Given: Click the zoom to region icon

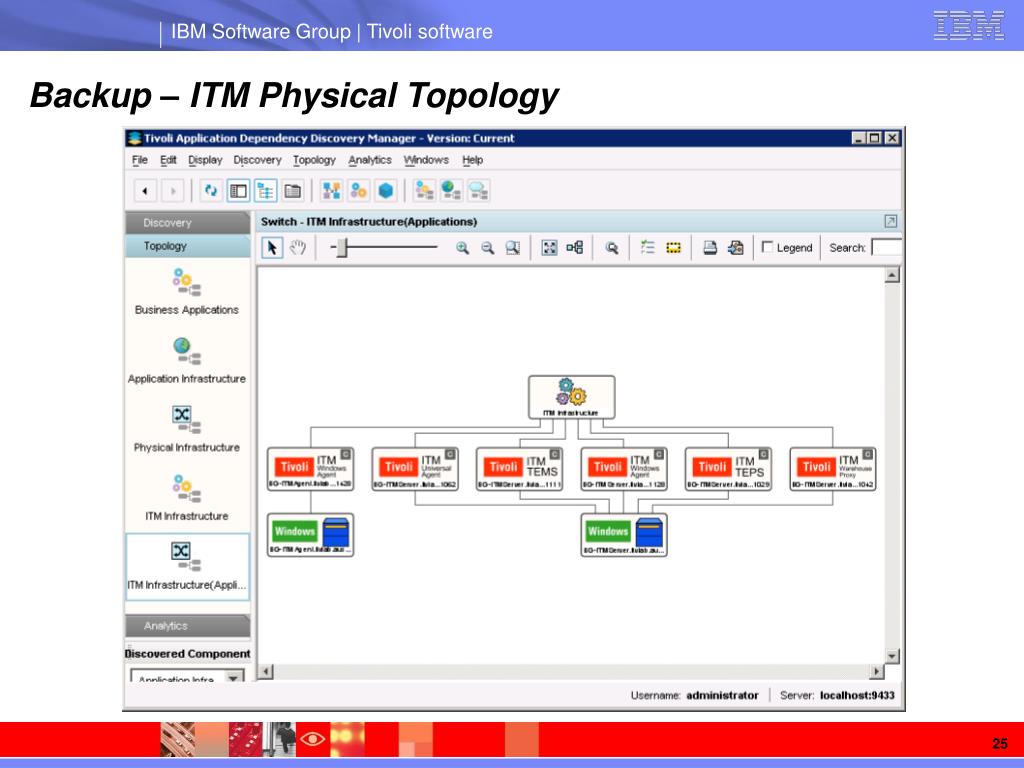Looking at the screenshot, I should coord(513,248).
